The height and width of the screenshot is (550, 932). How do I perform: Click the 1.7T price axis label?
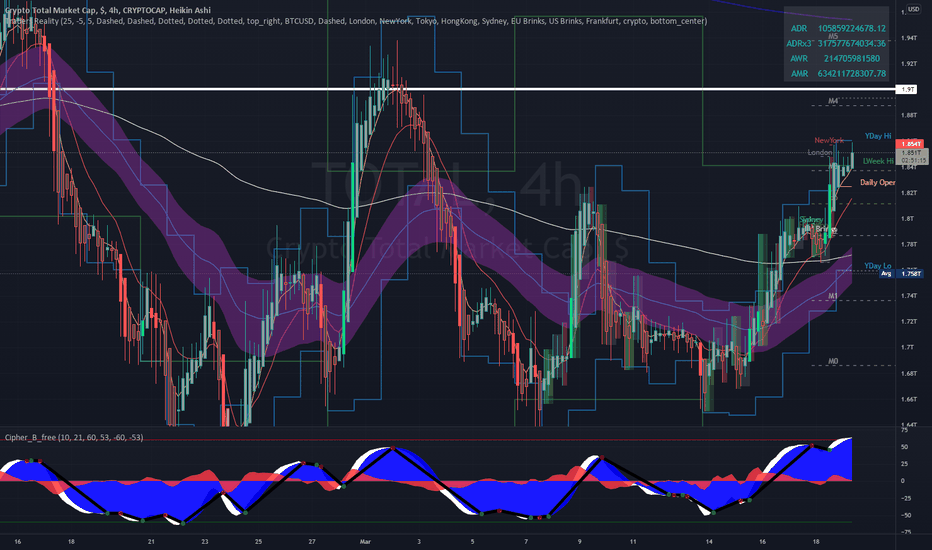point(907,347)
